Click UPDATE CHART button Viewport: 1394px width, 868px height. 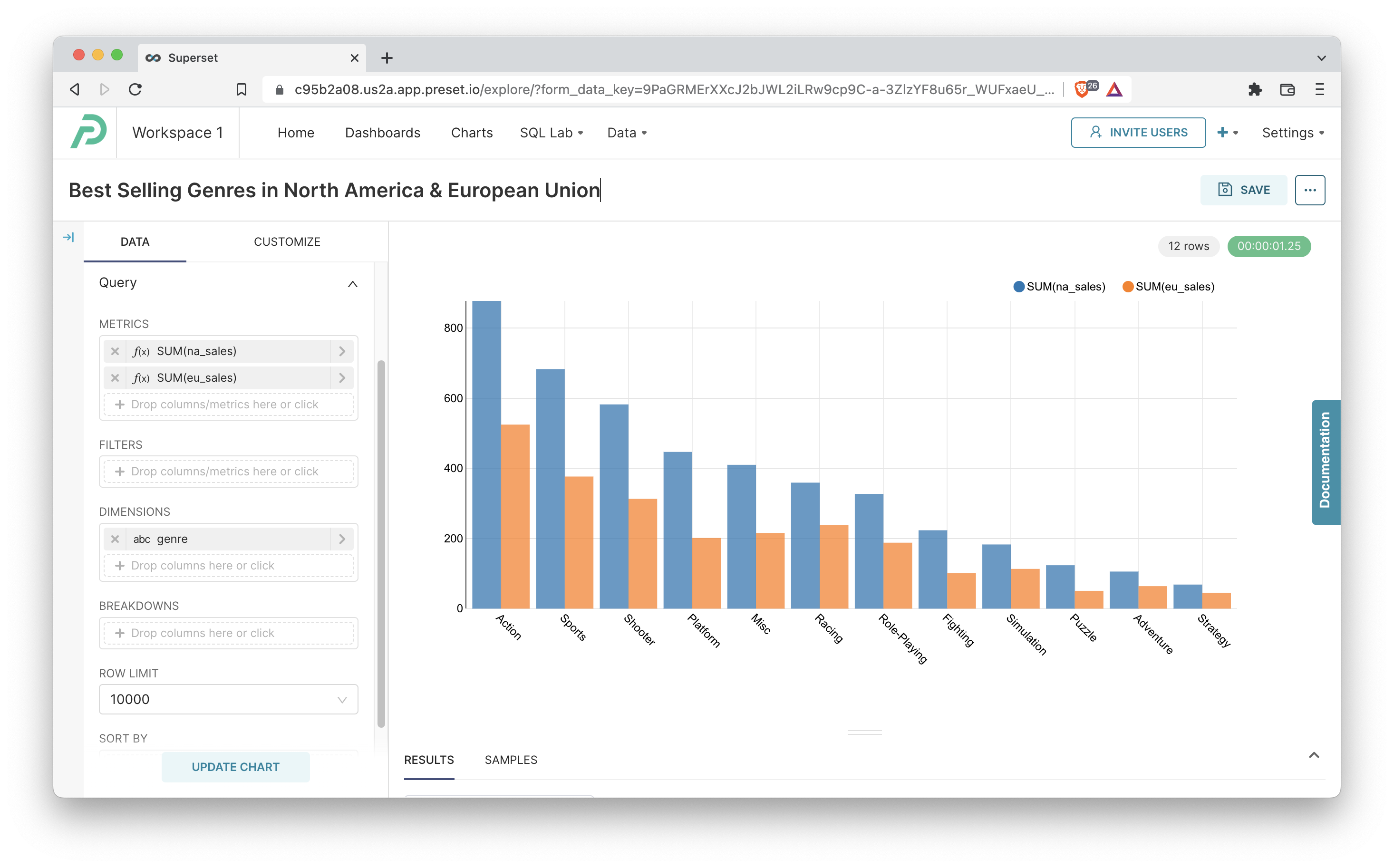235,766
